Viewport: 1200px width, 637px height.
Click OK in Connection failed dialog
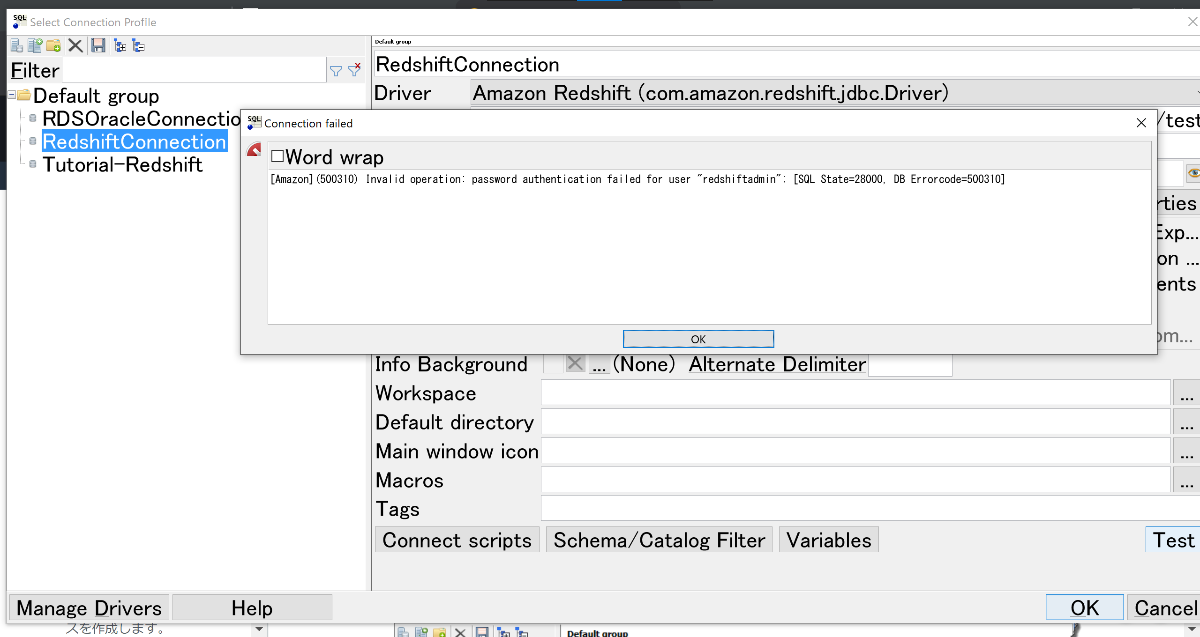click(698, 339)
